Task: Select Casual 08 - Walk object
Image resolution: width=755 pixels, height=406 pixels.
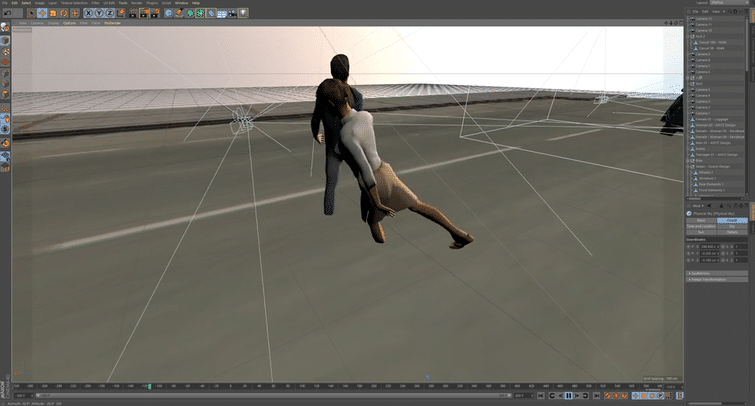Action: point(712,48)
